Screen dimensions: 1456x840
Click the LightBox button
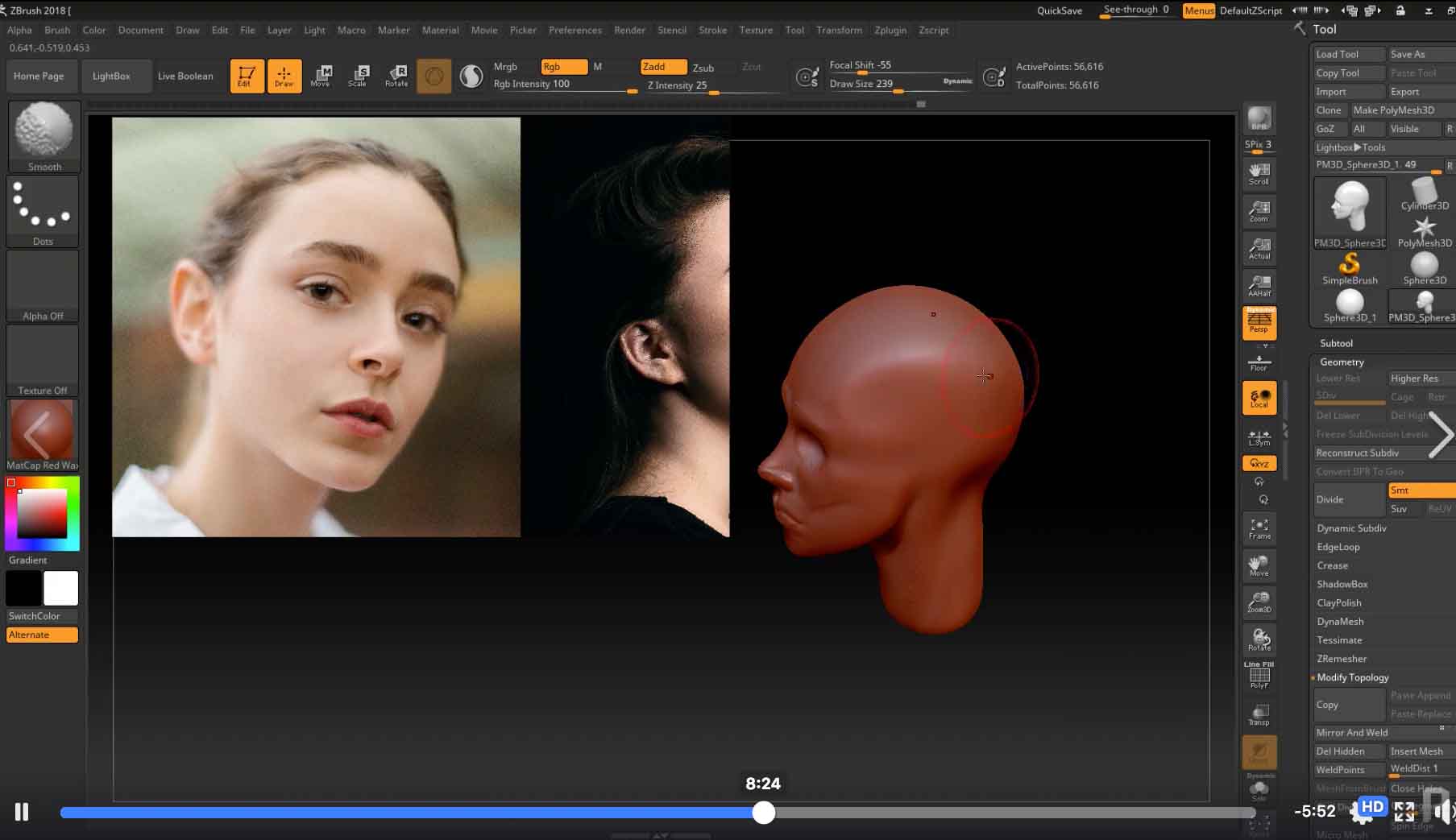point(111,76)
